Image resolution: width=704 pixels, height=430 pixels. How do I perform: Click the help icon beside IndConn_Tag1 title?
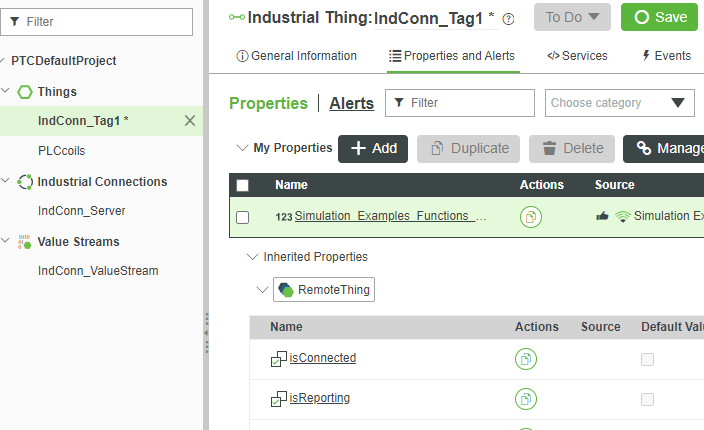(509, 18)
